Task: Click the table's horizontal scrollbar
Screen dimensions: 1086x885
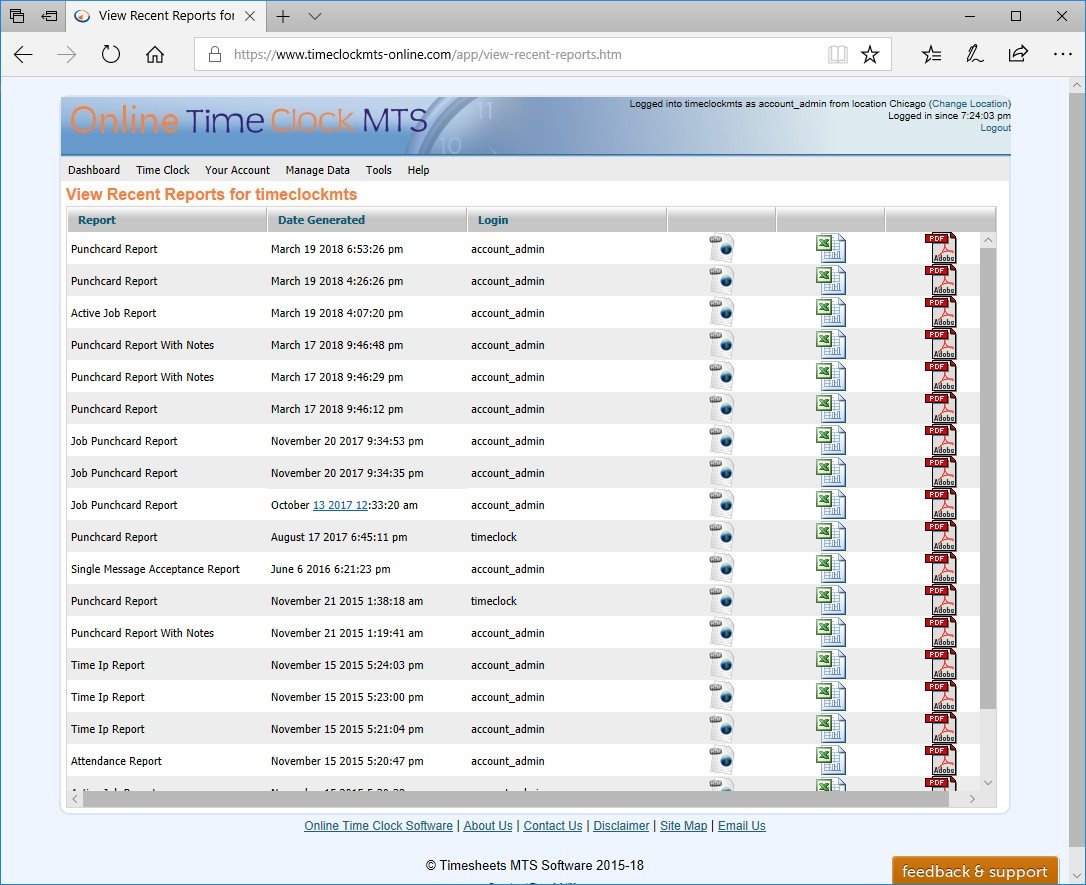Action: coord(516,799)
